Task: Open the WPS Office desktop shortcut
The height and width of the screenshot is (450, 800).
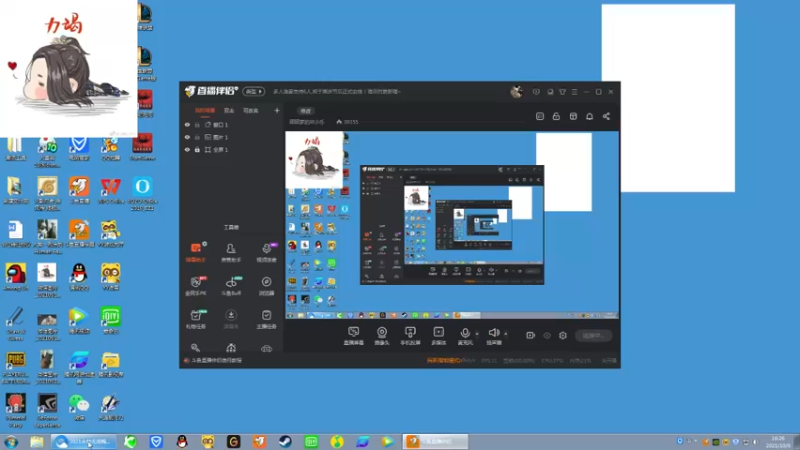Action: (x=111, y=191)
